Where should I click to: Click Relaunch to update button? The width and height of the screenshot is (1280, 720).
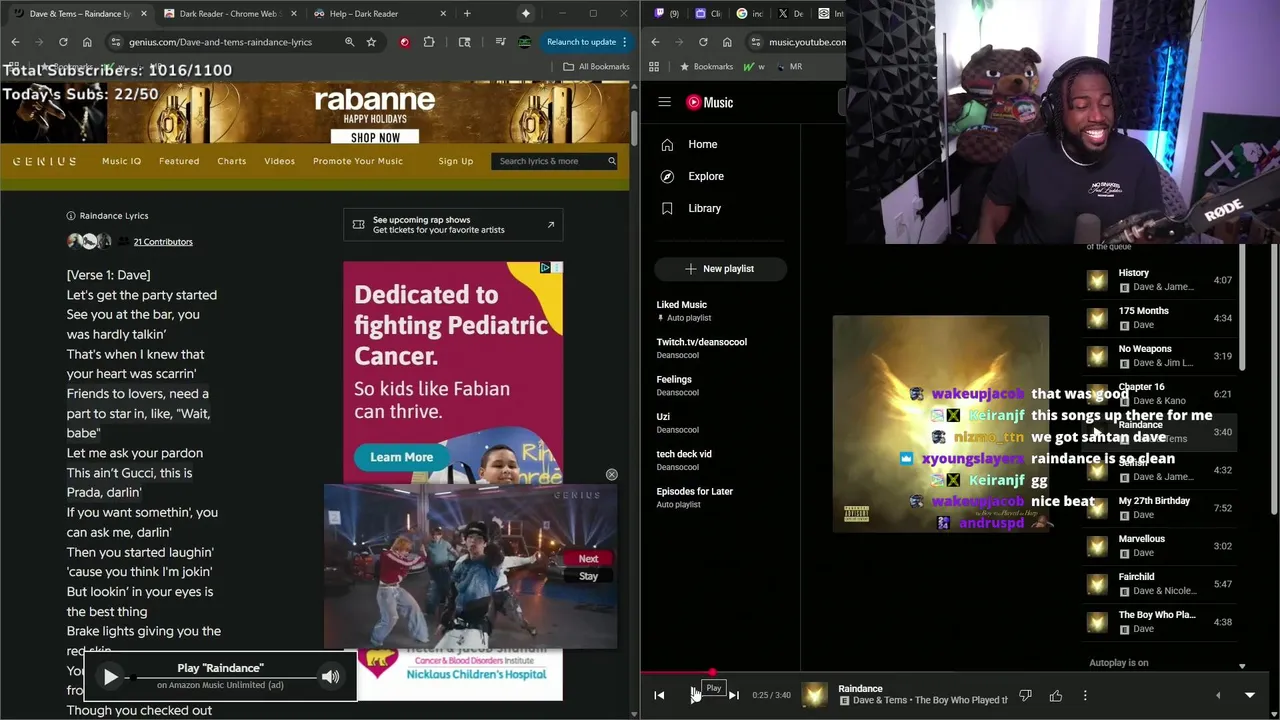587,42
